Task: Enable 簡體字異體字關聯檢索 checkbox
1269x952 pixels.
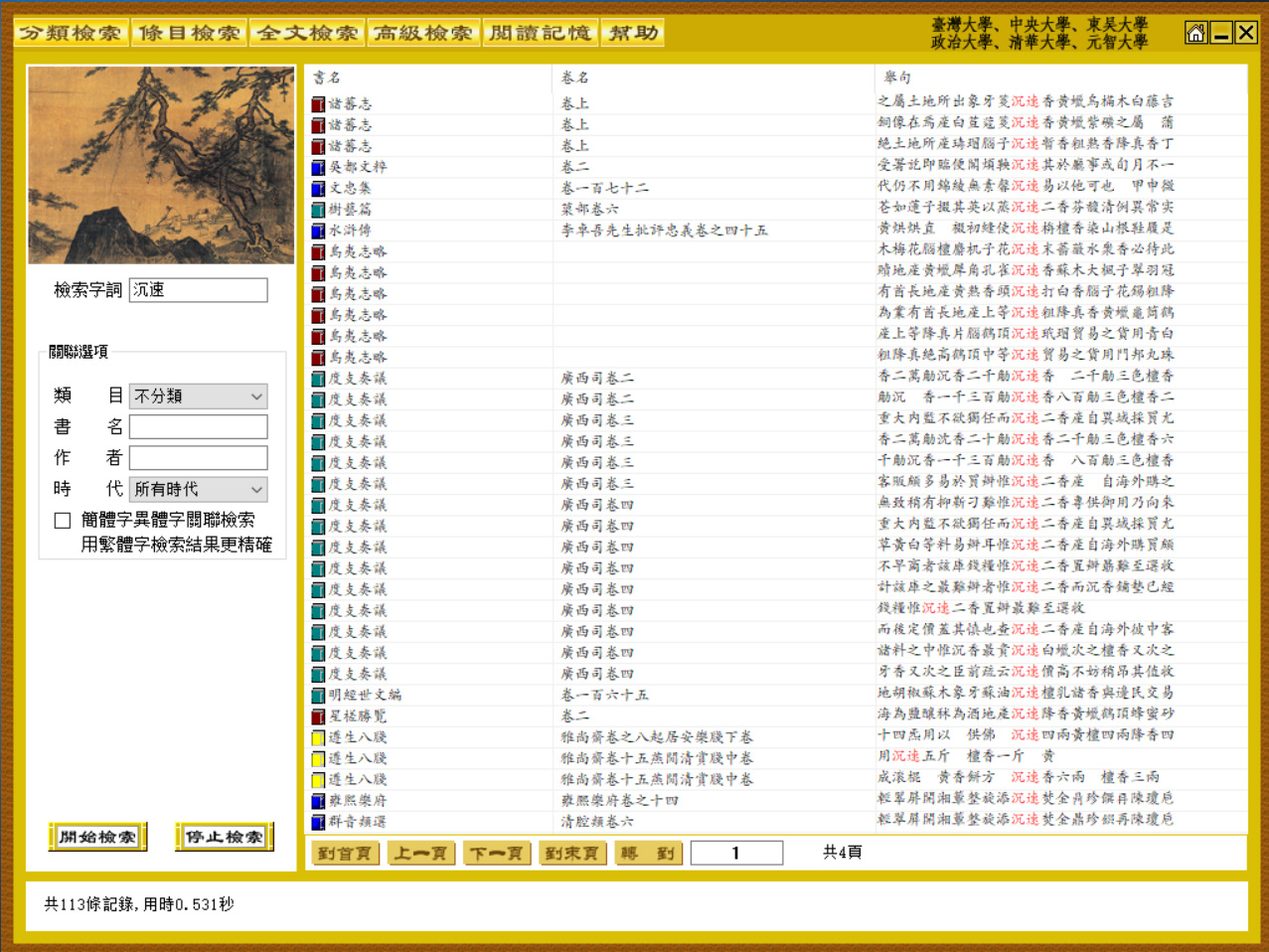Action: 63,521
